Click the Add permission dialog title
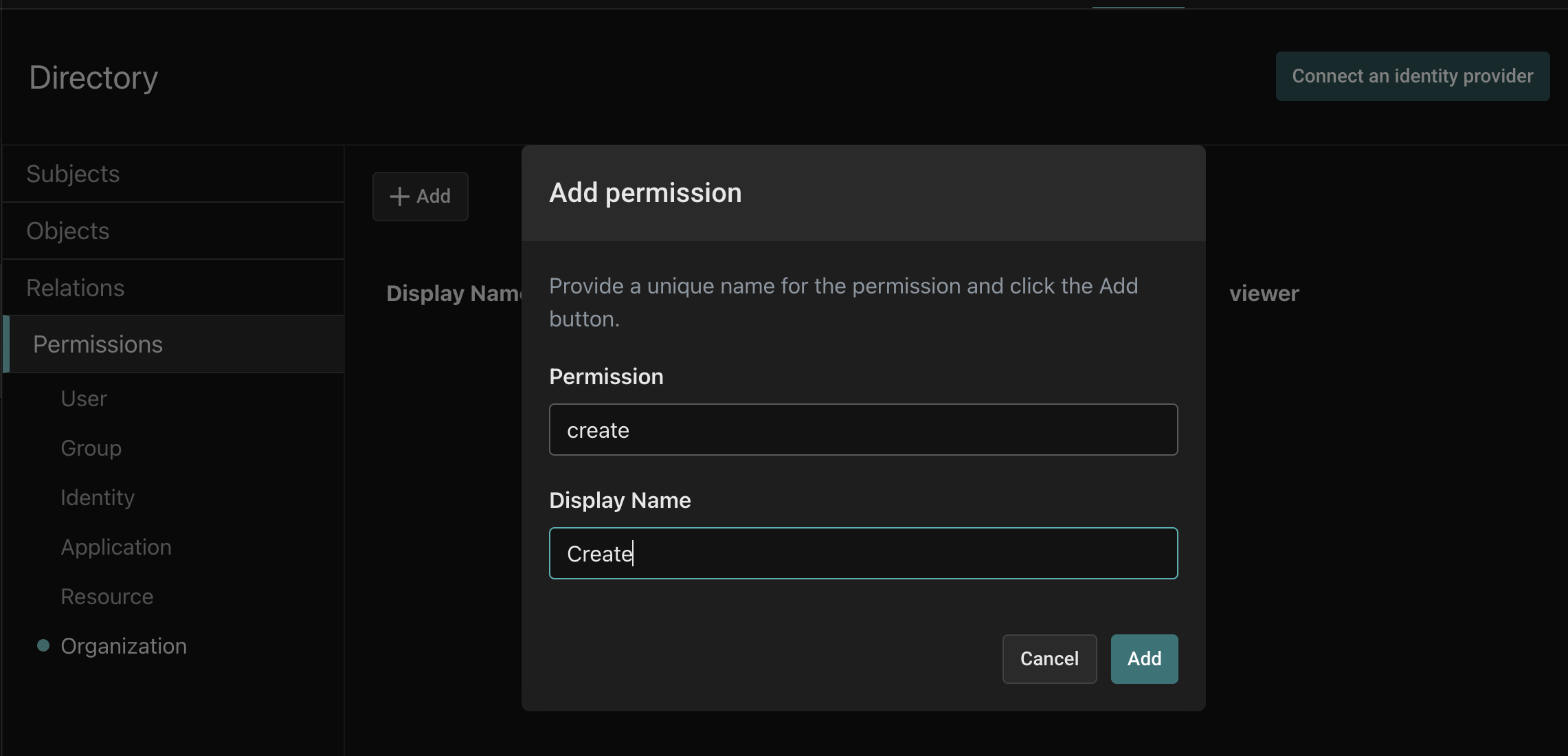This screenshot has width=1568, height=756. pyautogui.click(x=645, y=192)
